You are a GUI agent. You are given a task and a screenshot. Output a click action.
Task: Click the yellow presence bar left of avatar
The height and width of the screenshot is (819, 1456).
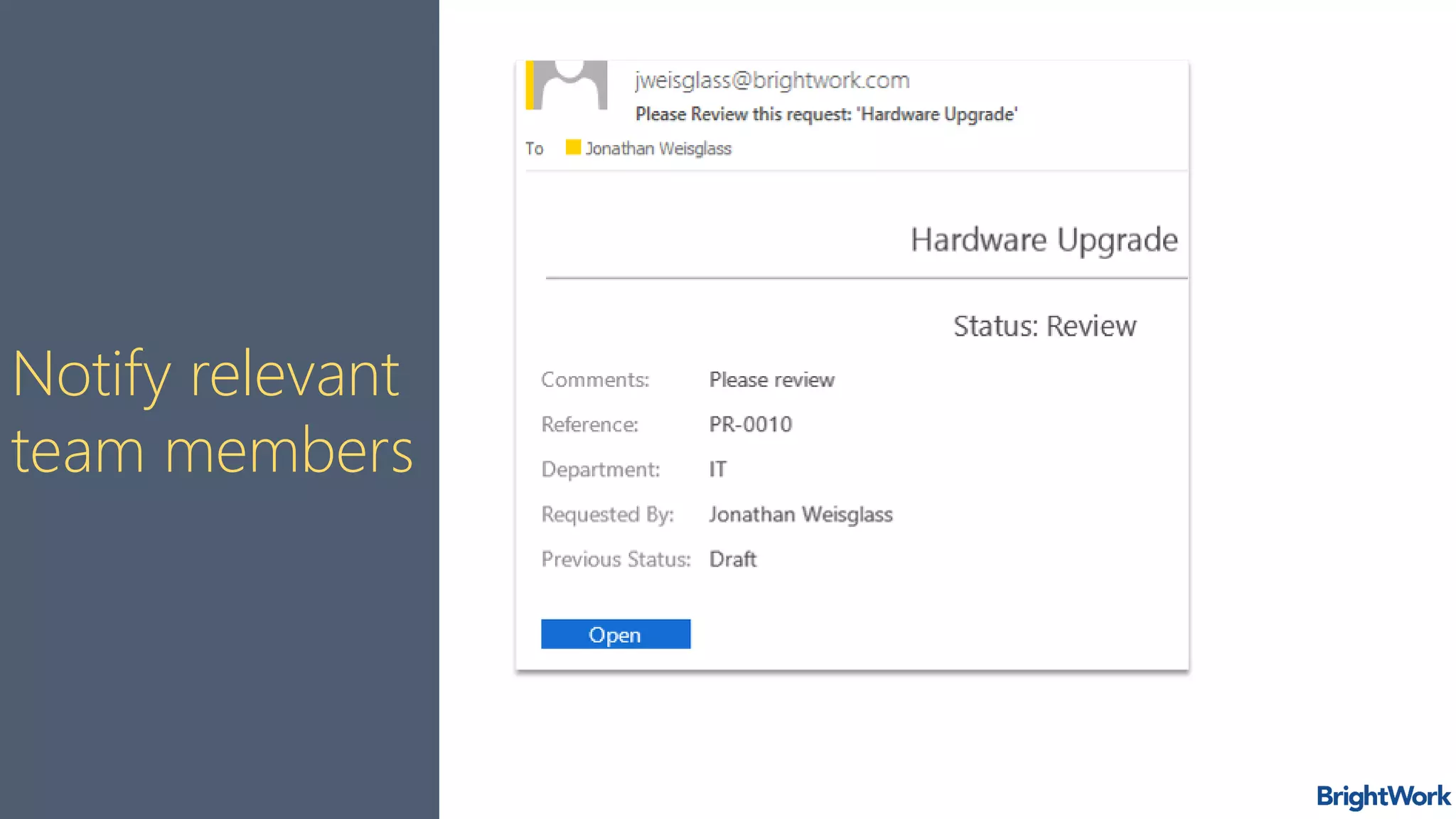click(530, 85)
